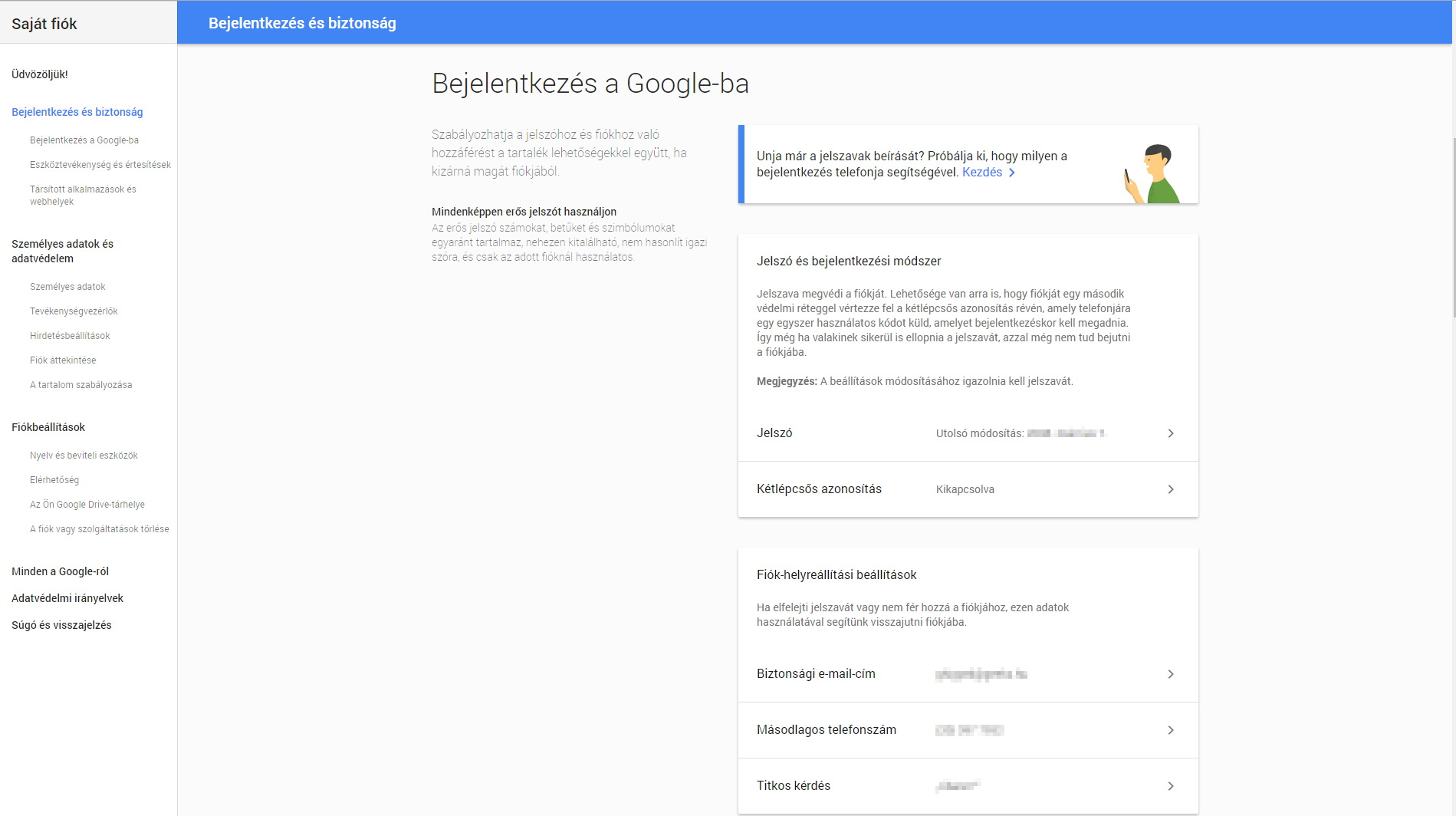The height and width of the screenshot is (816, 1456).
Task: Click the Kezdés link
Action: [981, 173]
